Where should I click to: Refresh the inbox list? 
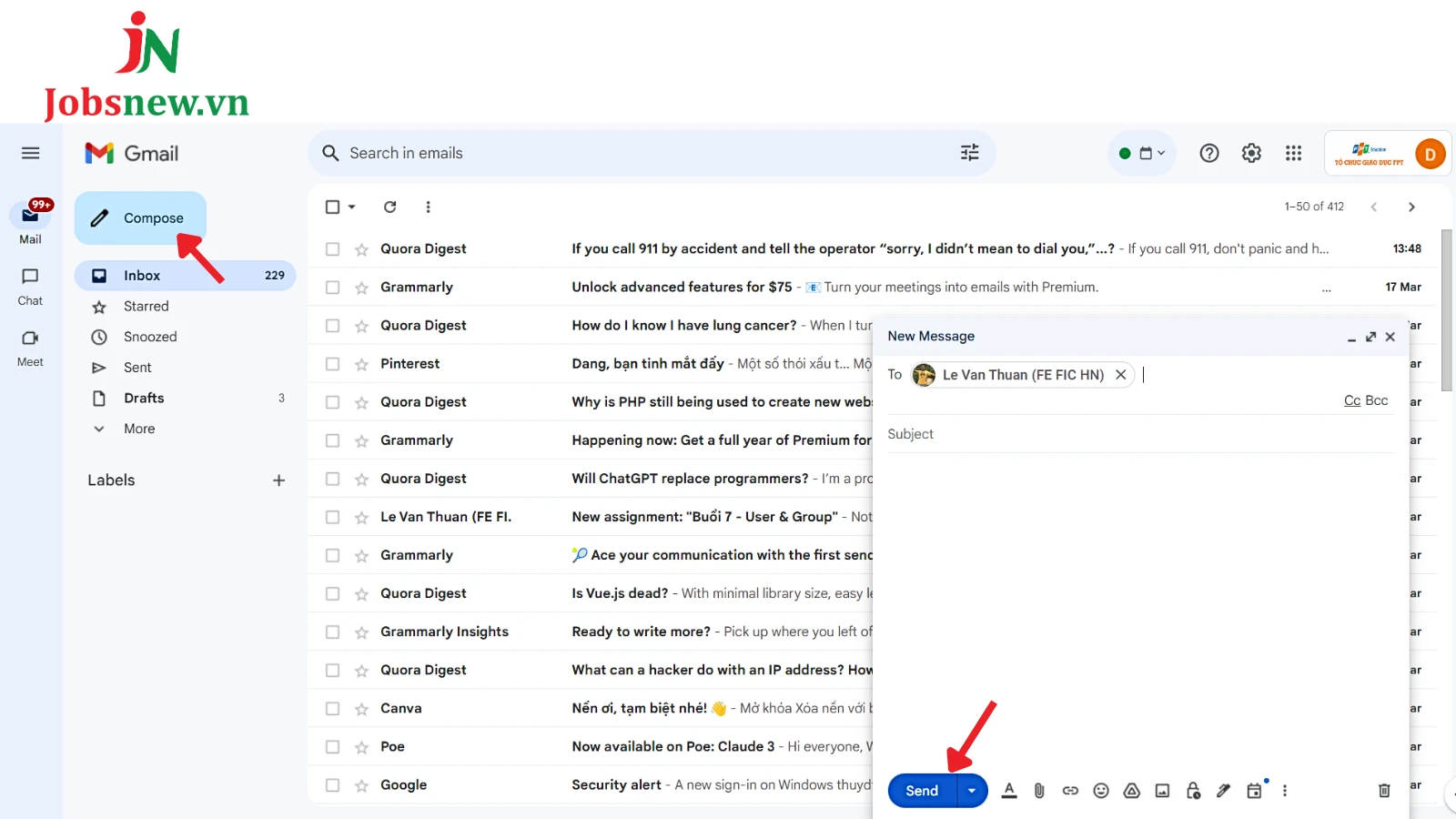tap(390, 207)
